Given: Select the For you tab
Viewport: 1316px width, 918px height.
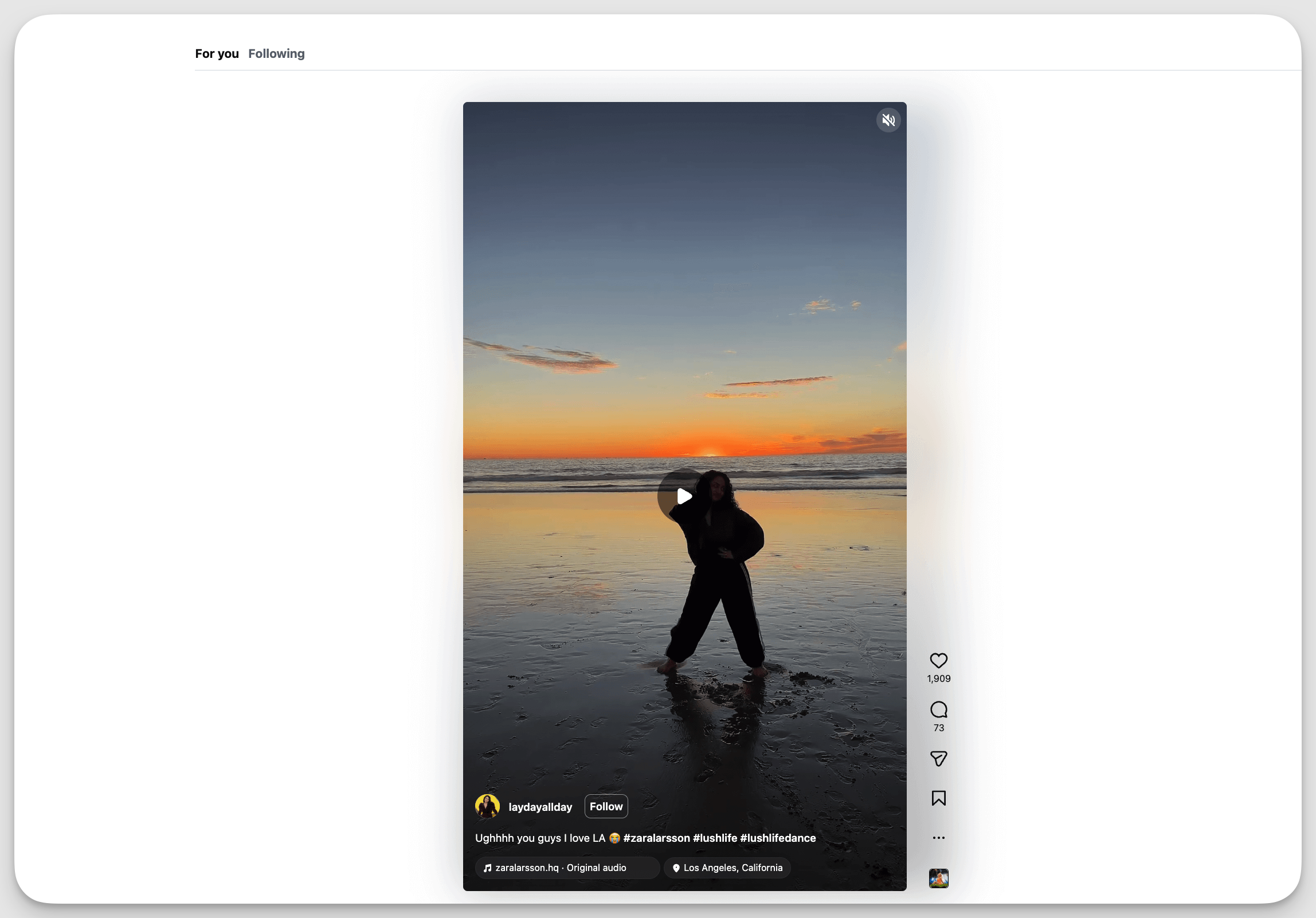Looking at the screenshot, I should (x=216, y=53).
